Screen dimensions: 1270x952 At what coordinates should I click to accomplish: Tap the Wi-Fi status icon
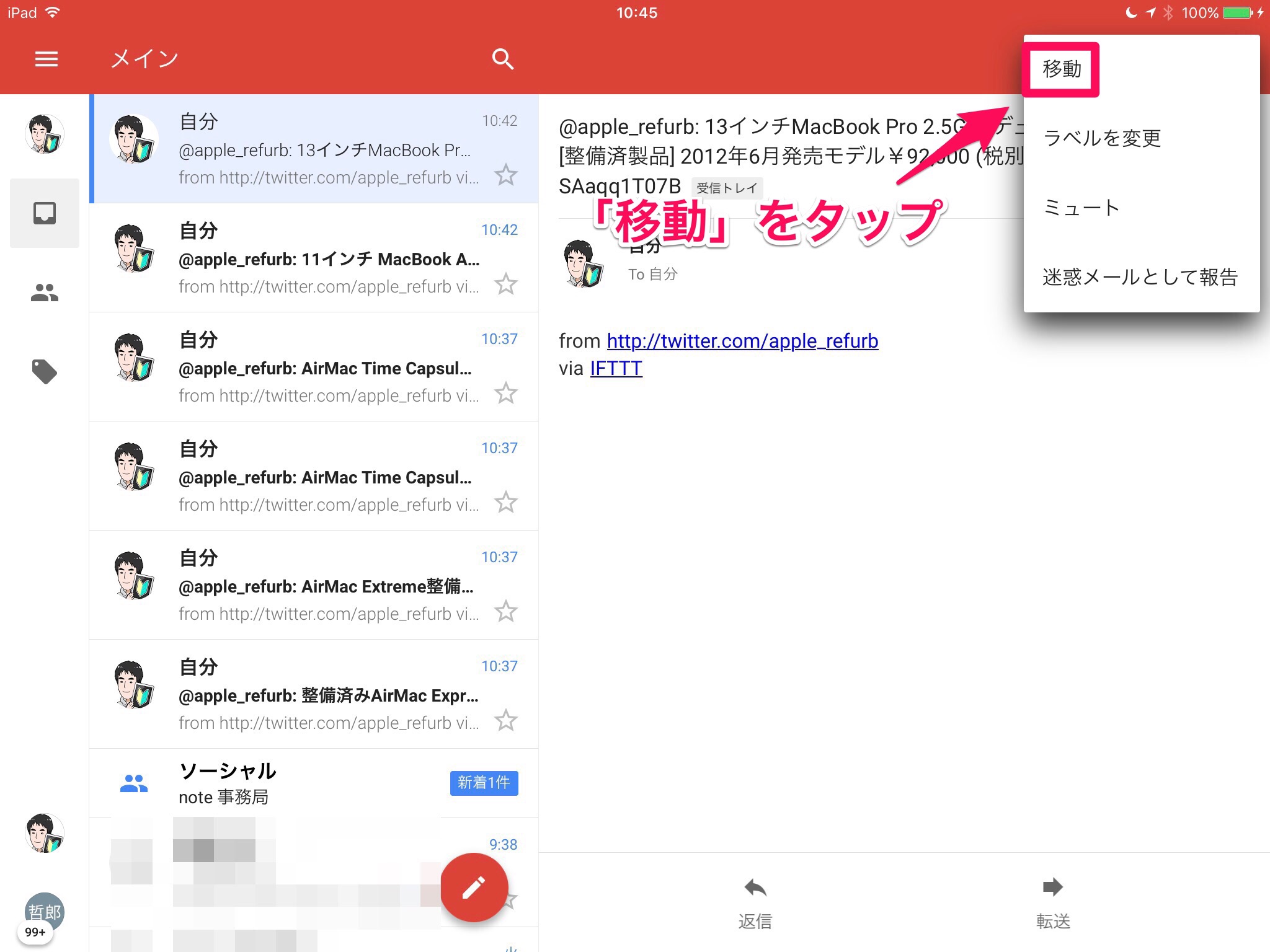(x=53, y=12)
